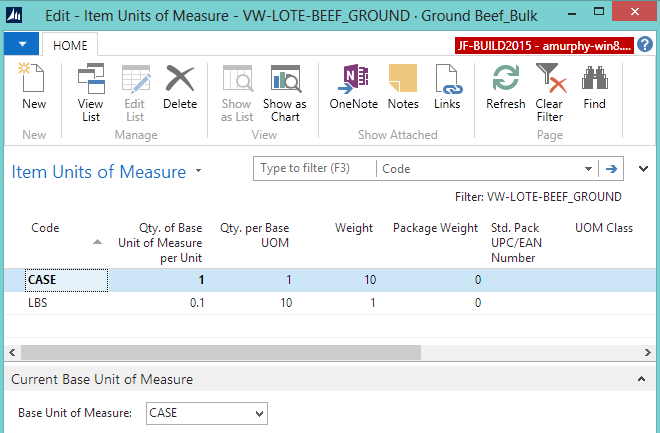Click Std. Pack UPC/EAN Number header
The width and height of the screenshot is (660, 433).
point(516,243)
